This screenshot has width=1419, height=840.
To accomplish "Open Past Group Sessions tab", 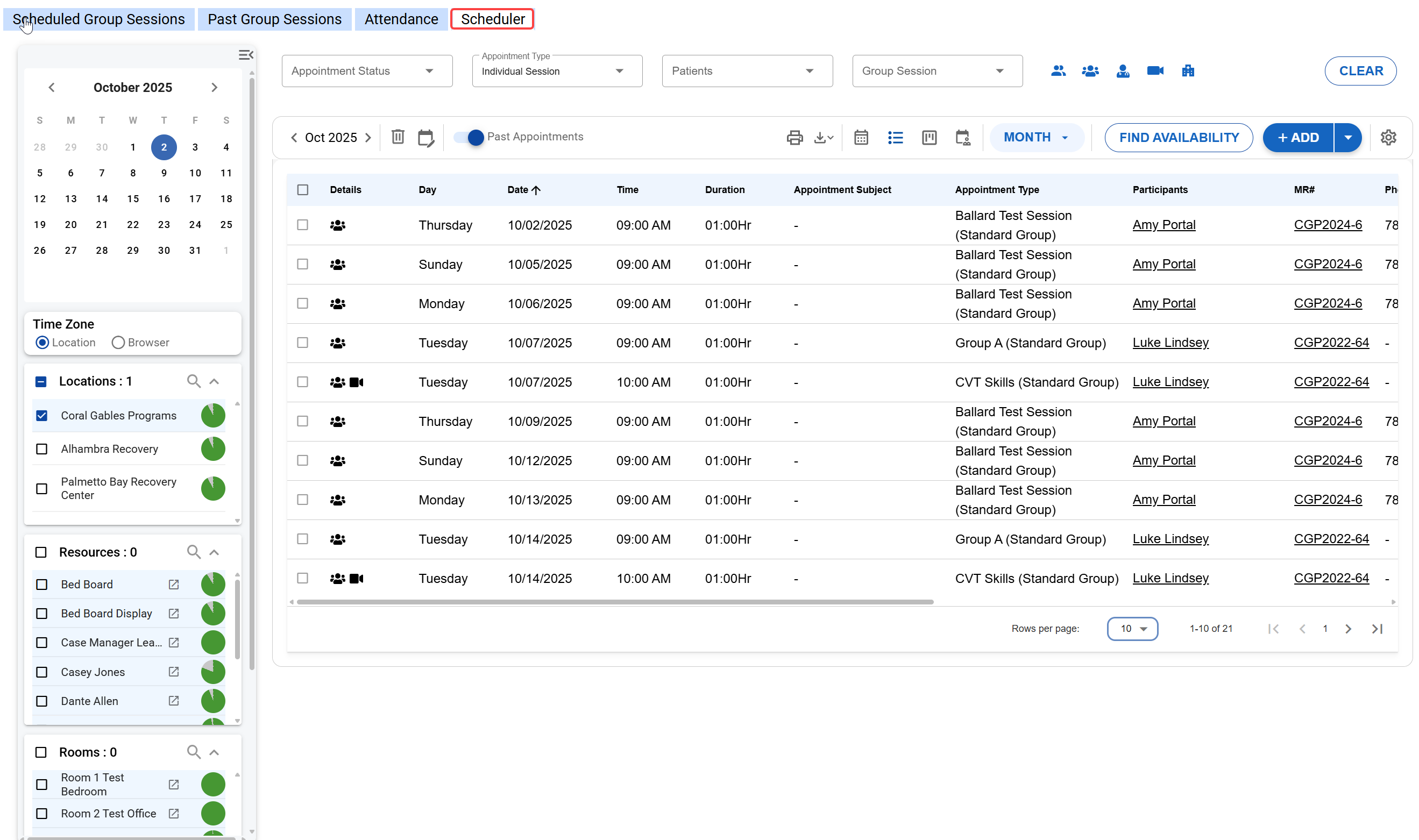I will coord(274,19).
